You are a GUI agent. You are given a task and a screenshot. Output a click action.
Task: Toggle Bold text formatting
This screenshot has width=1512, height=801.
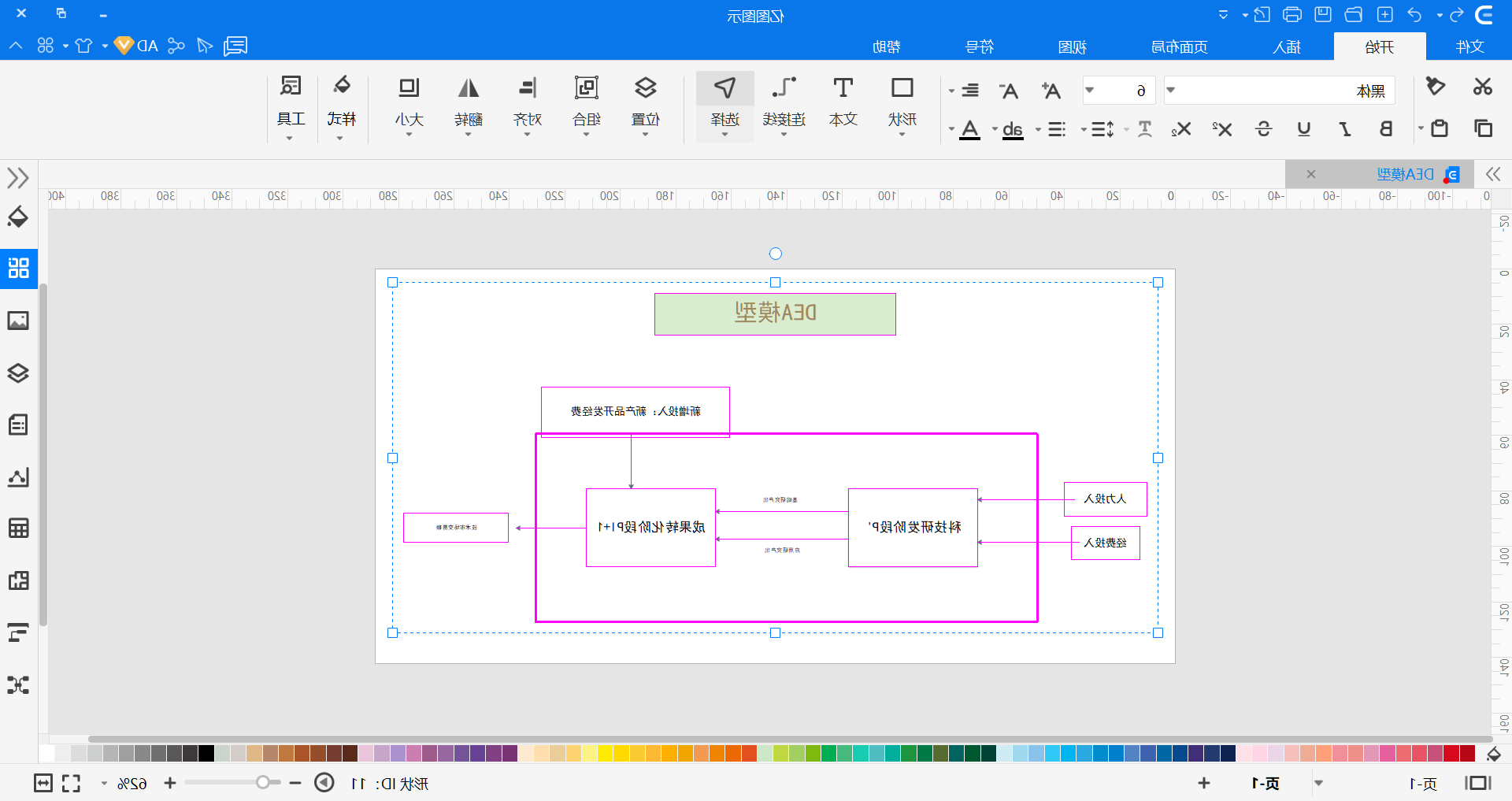(1386, 128)
